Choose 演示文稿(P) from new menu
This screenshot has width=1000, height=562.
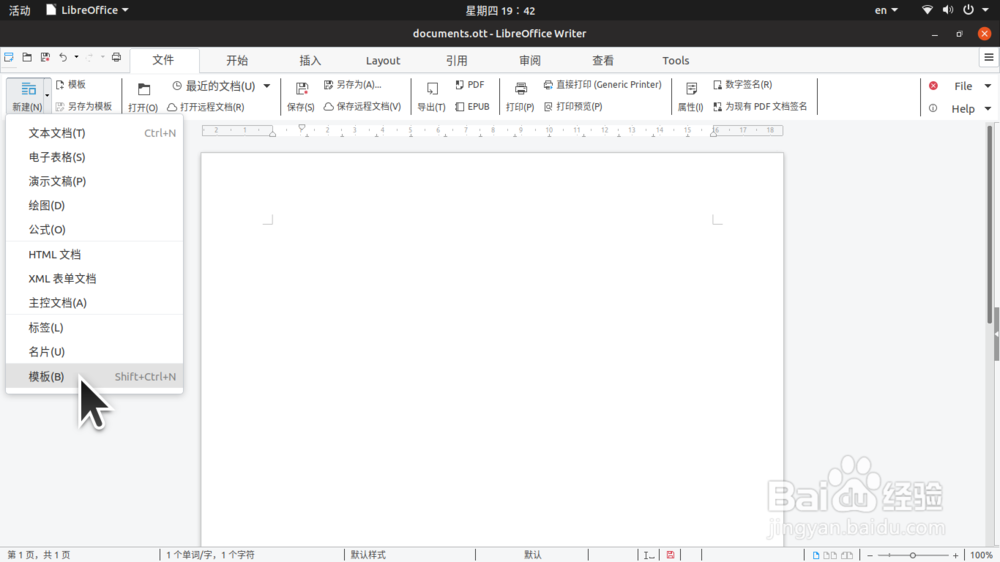pyautogui.click(x=94, y=181)
